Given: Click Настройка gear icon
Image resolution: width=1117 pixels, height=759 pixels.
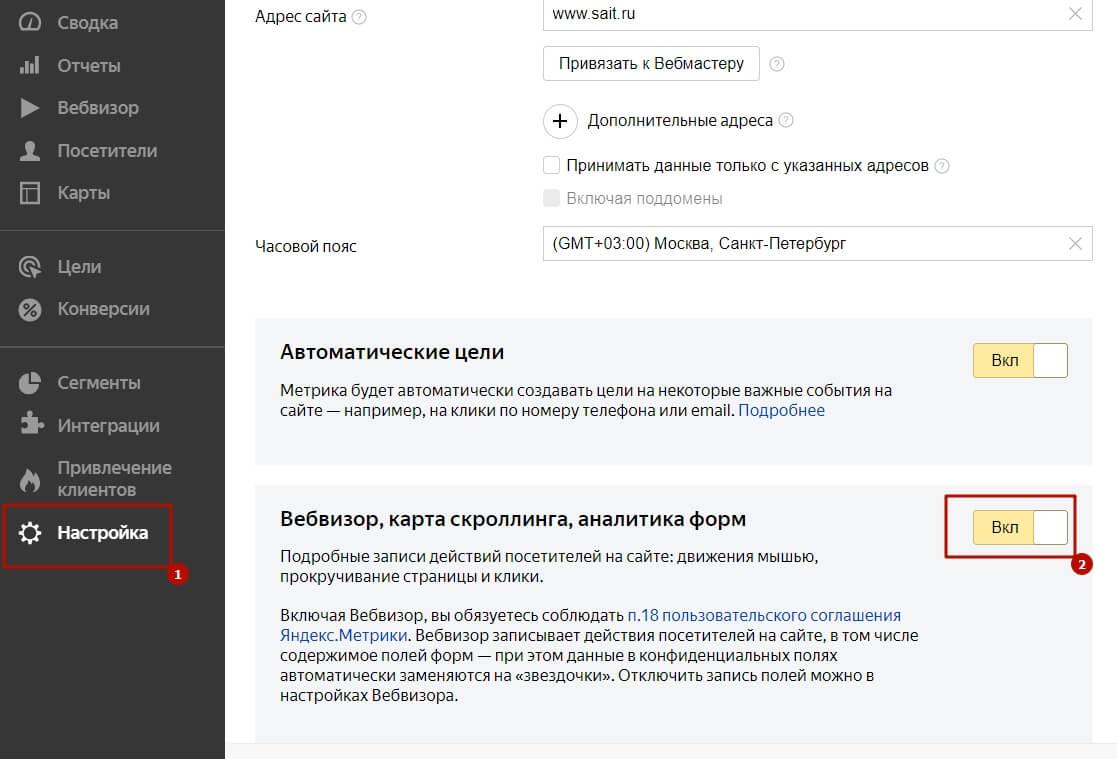Looking at the screenshot, I should click(30, 533).
